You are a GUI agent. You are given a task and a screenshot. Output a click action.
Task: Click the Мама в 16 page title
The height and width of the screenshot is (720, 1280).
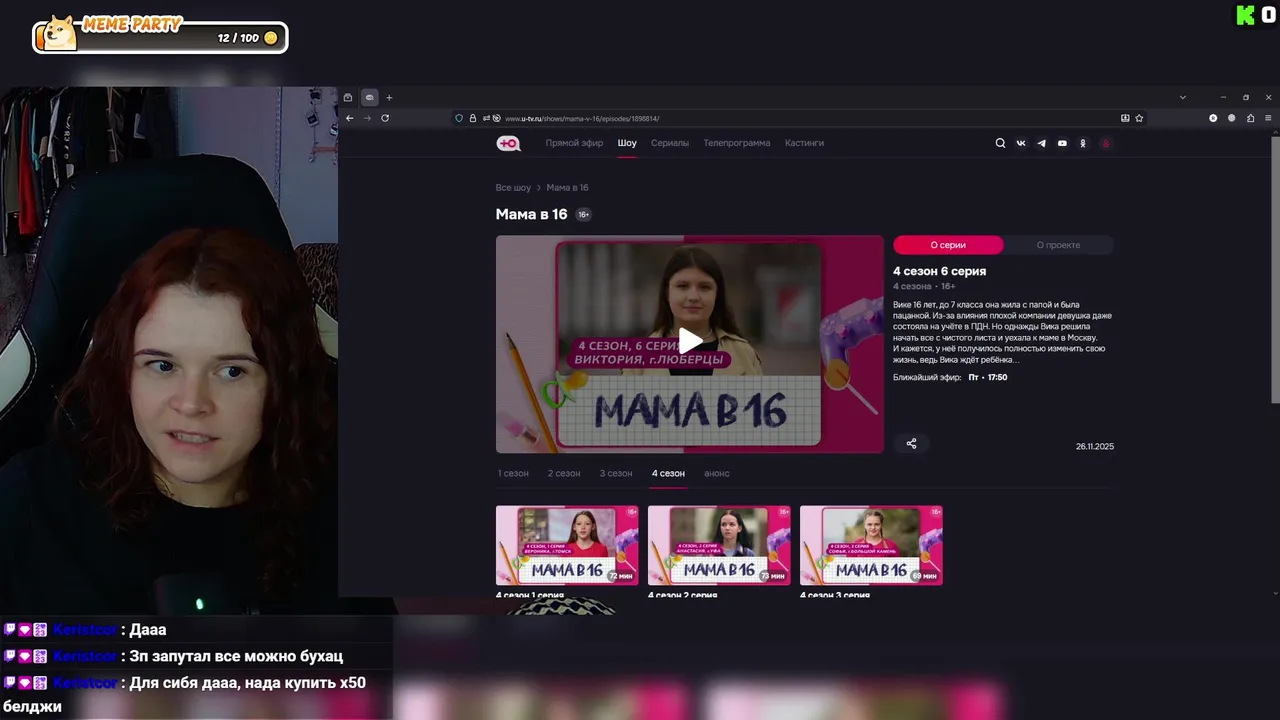[x=531, y=214]
